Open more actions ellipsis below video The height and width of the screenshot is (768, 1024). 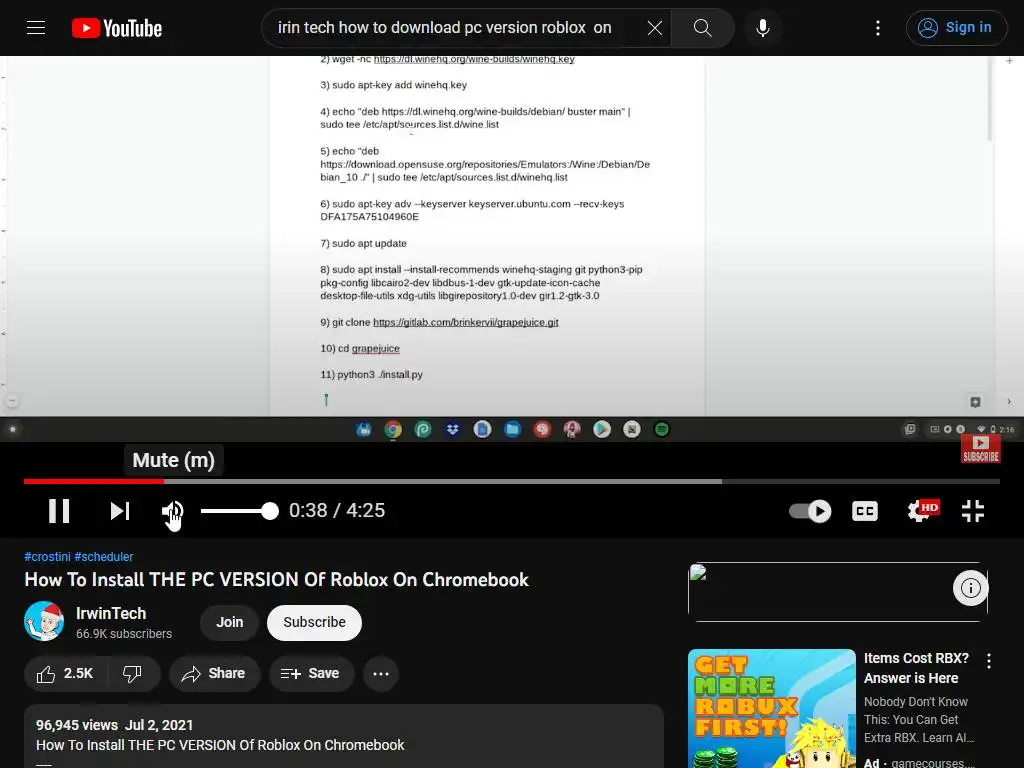pyautogui.click(x=381, y=673)
